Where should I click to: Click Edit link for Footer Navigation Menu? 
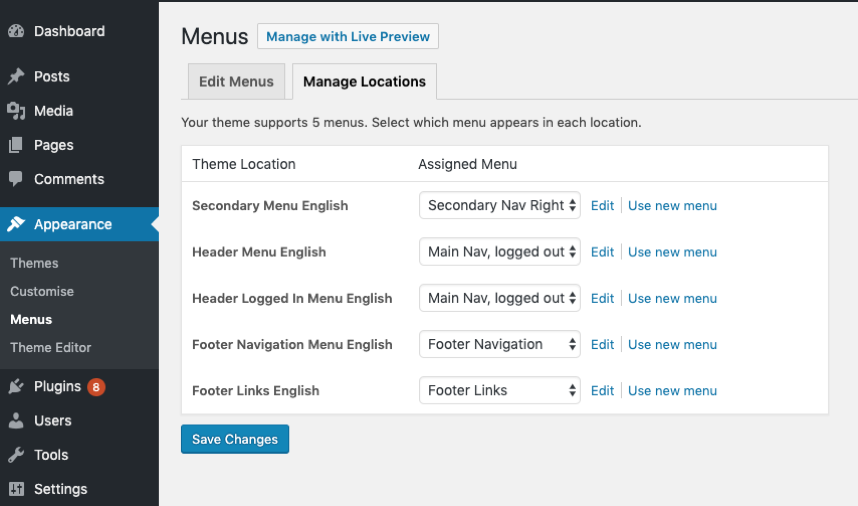coord(602,345)
